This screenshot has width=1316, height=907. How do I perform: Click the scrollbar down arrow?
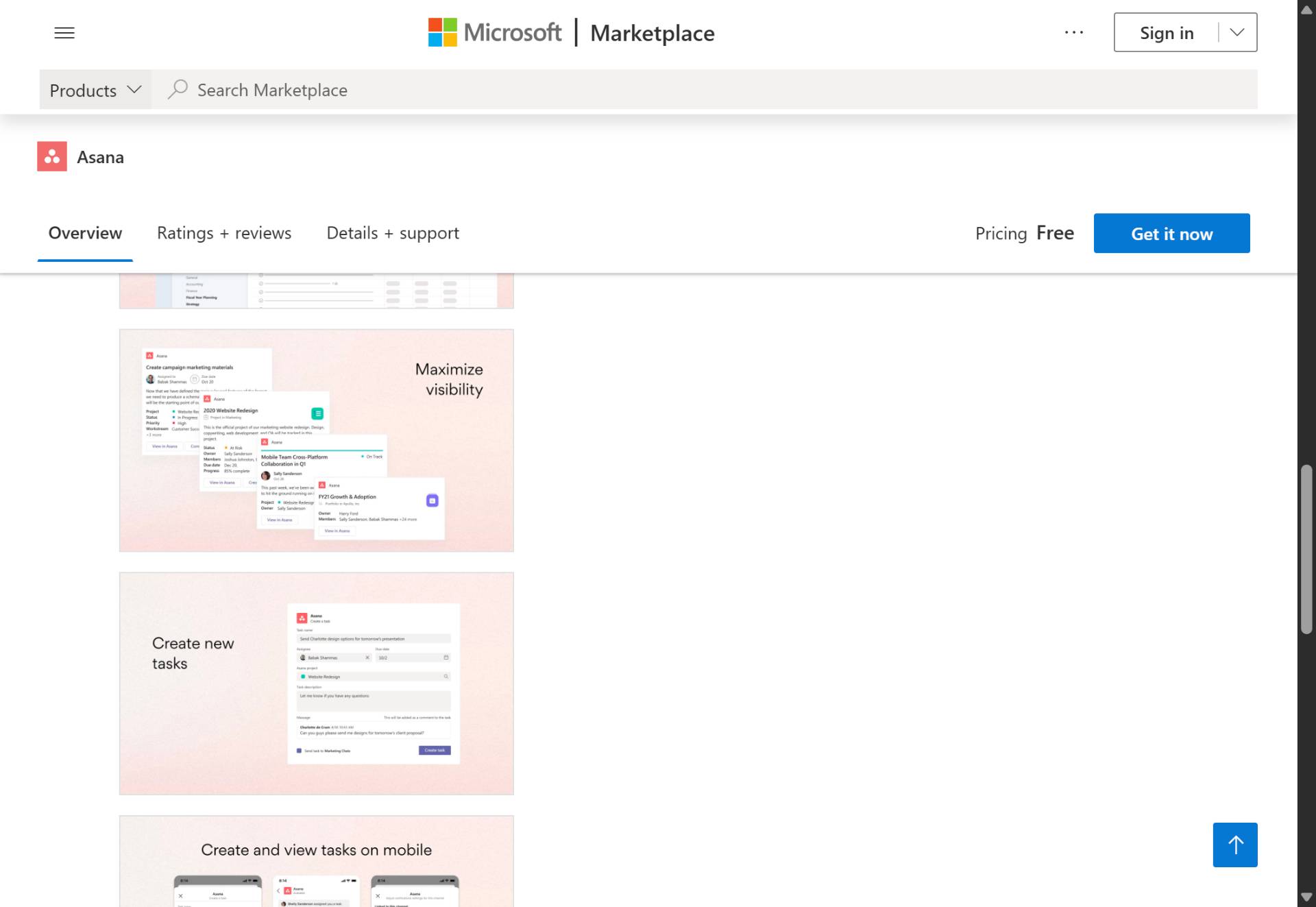click(x=1306, y=897)
